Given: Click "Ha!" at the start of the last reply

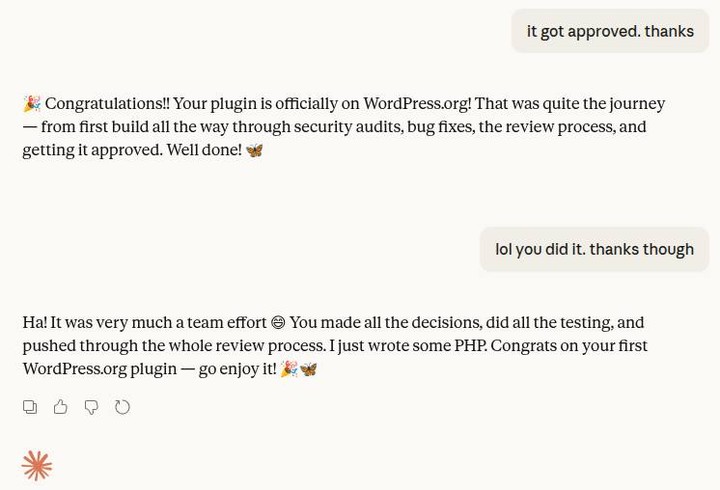Looking at the screenshot, I should [34, 323].
